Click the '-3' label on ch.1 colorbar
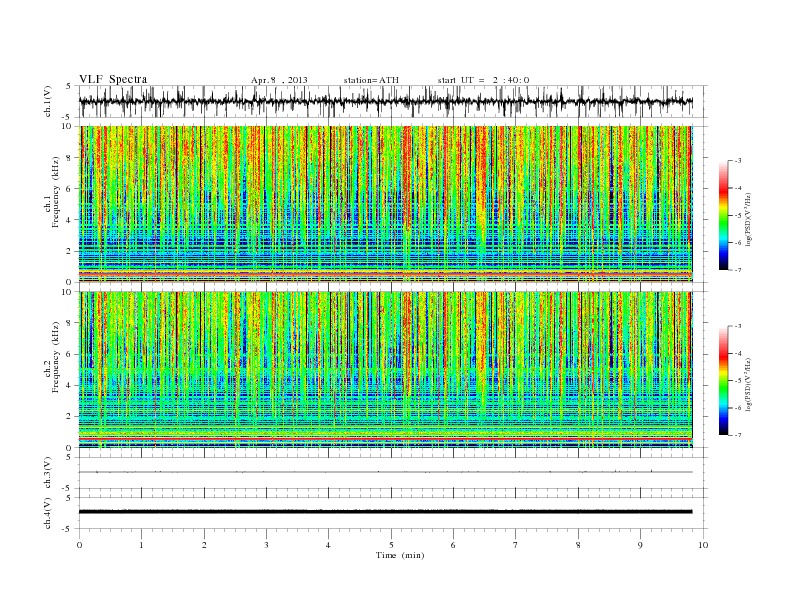This screenshot has height=612, width=792. pos(737,161)
